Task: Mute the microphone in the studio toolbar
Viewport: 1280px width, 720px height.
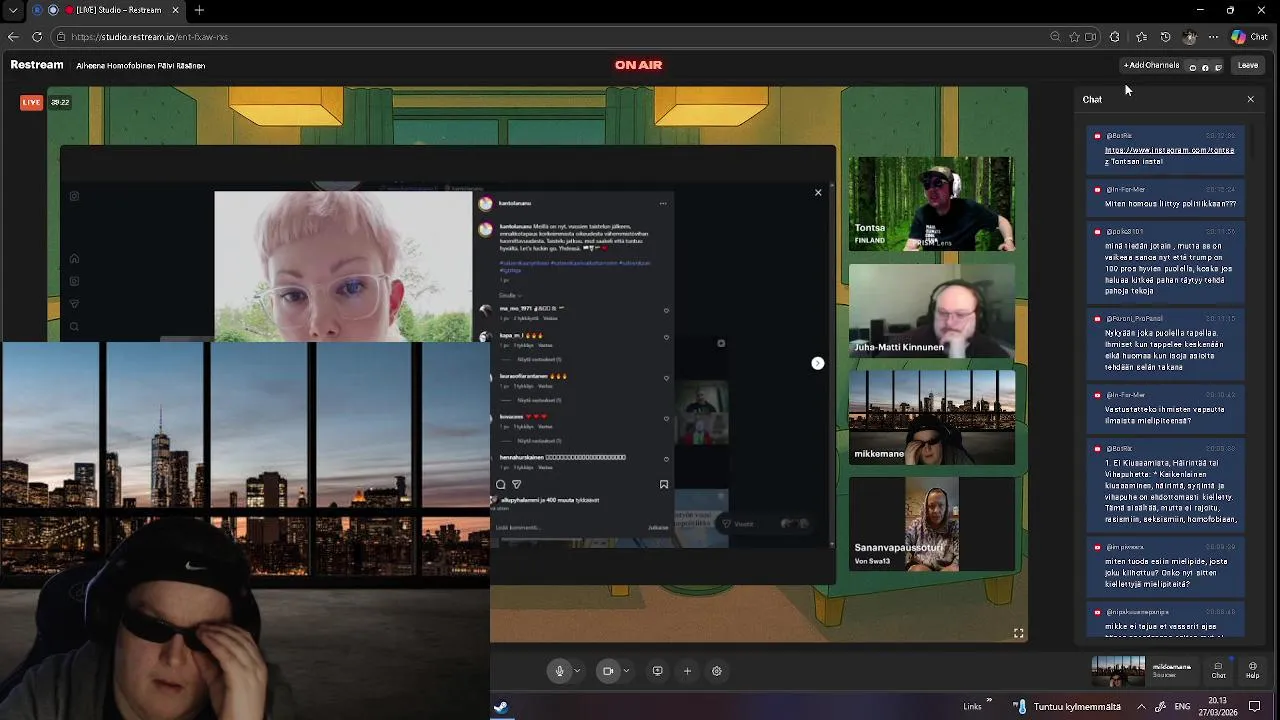Action: click(560, 671)
